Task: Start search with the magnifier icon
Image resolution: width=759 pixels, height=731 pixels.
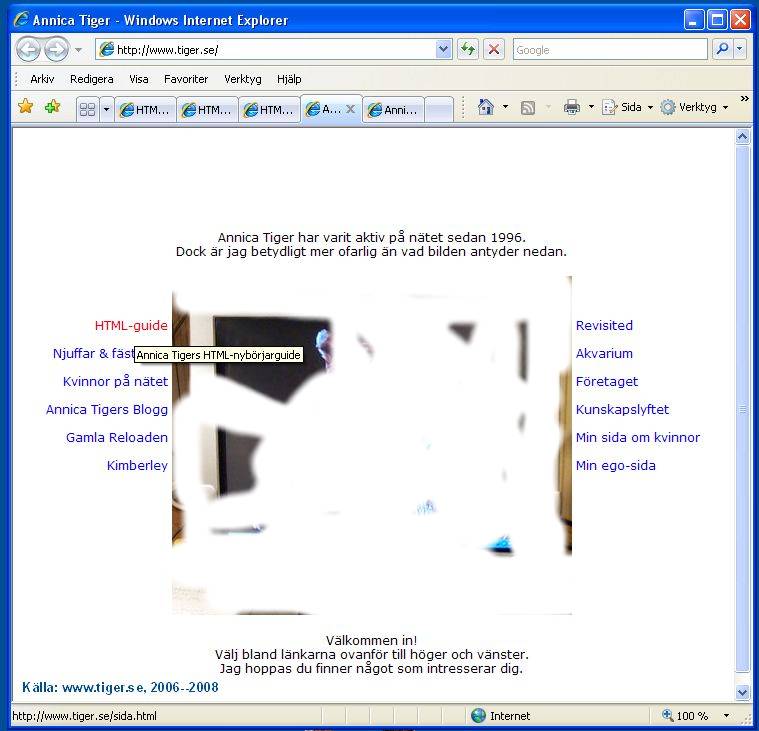Action: [722, 49]
